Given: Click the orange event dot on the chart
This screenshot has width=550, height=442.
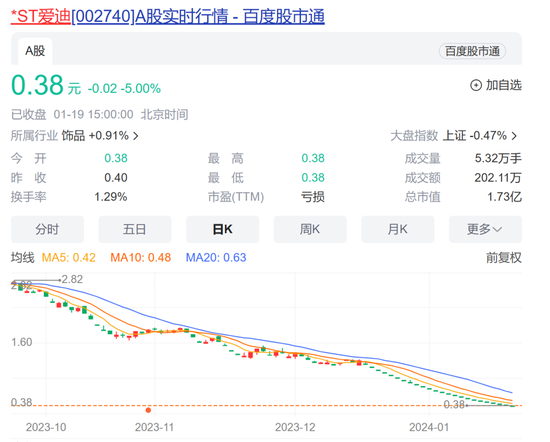Looking at the screenshot, I should 148,410.
